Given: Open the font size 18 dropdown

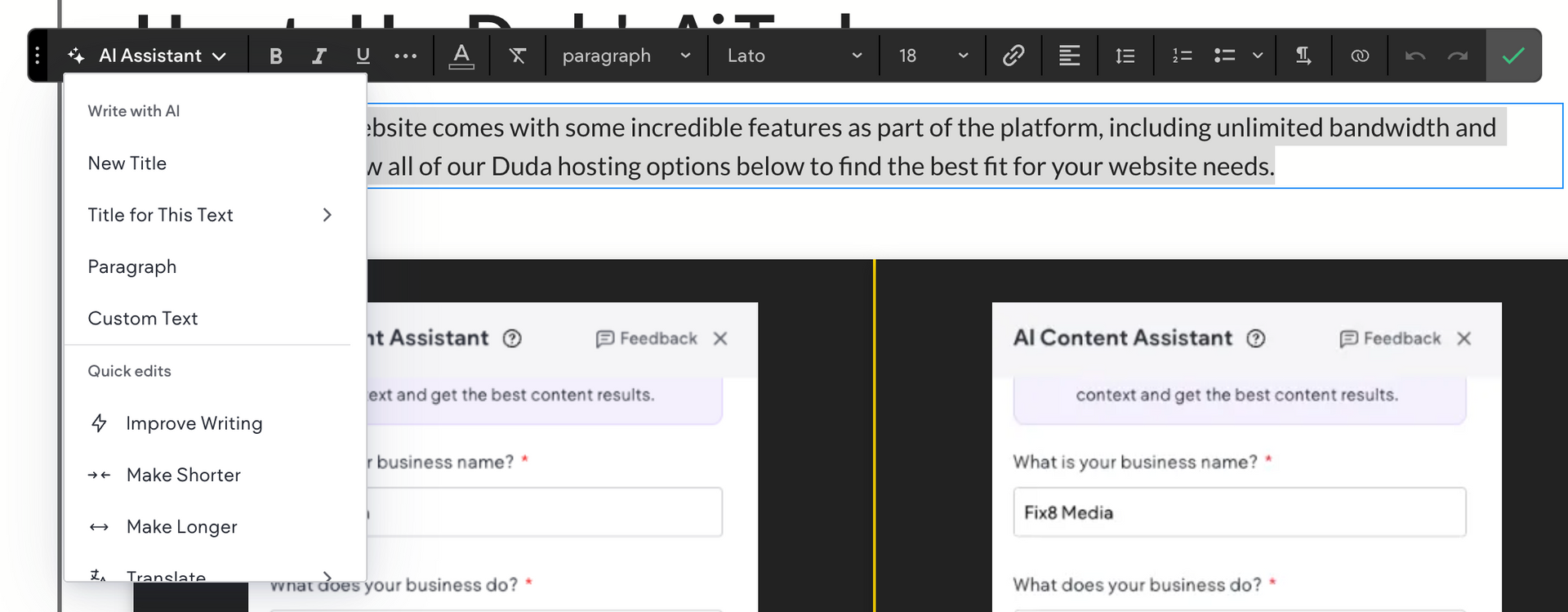Looking at the screenshot, I should 933,56.
